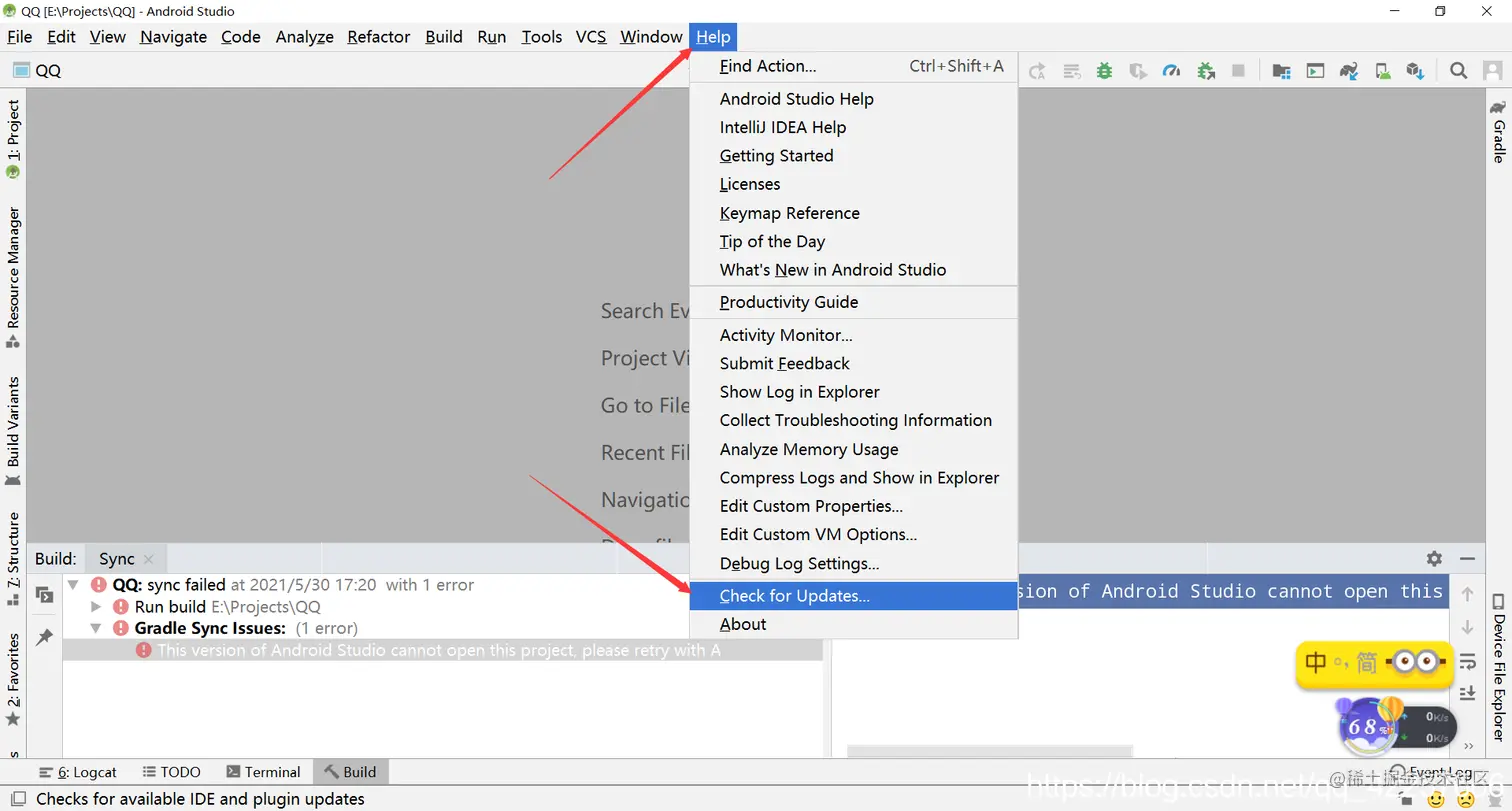Click horizontal scrollbar in build output

990,751
